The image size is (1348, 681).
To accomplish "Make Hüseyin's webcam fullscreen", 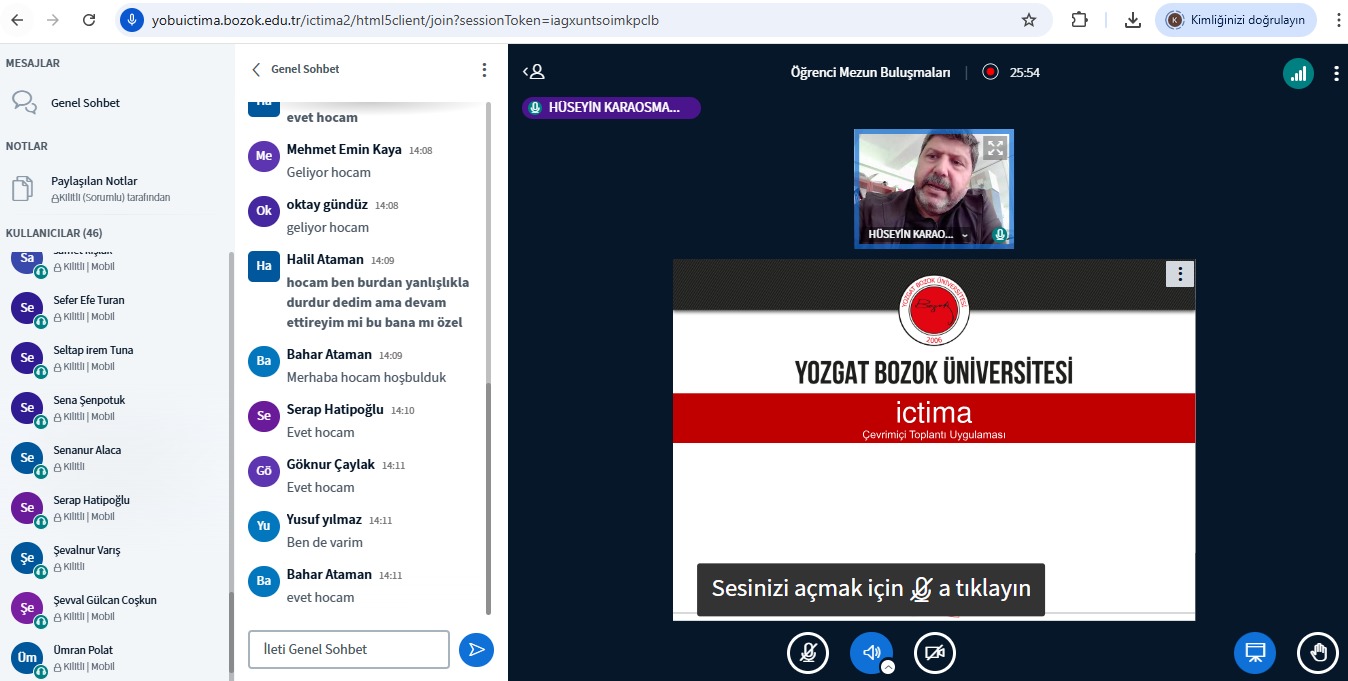I will (x=994, y=148).
